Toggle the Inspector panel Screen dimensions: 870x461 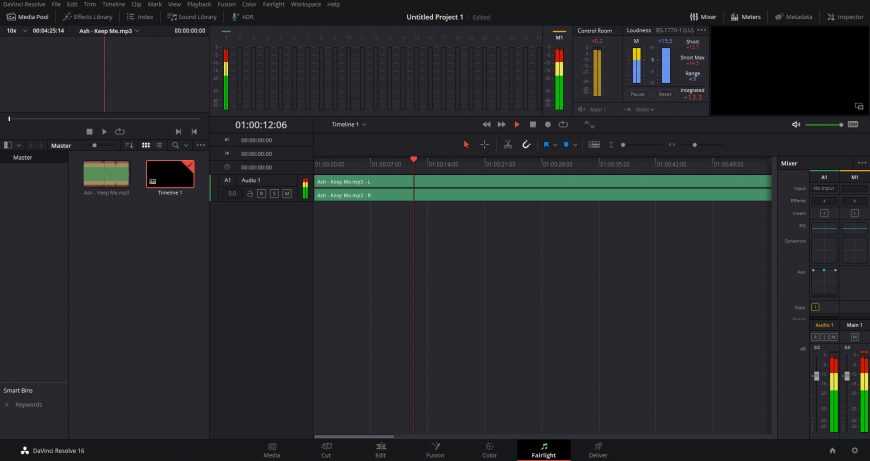click(845, 17)
